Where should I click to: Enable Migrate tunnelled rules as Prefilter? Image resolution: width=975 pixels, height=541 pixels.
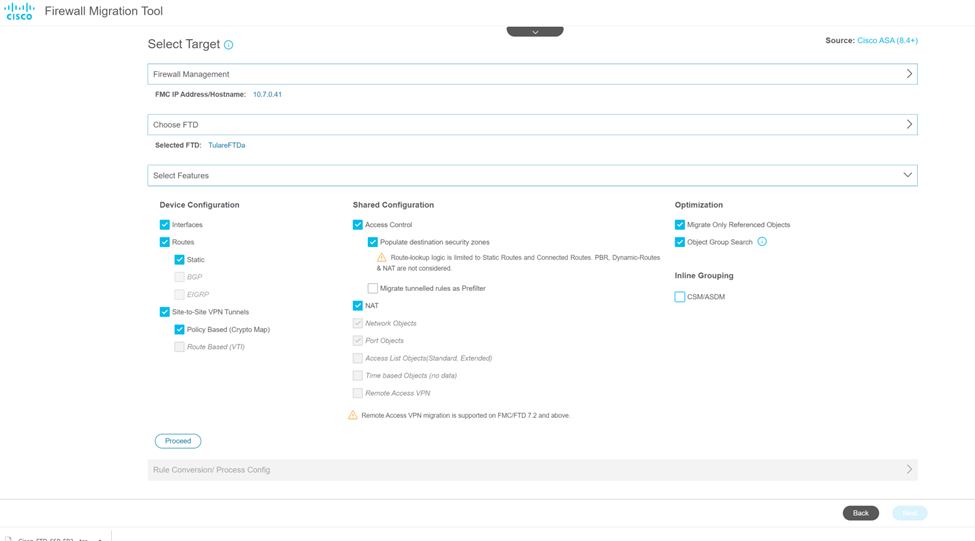373,288
